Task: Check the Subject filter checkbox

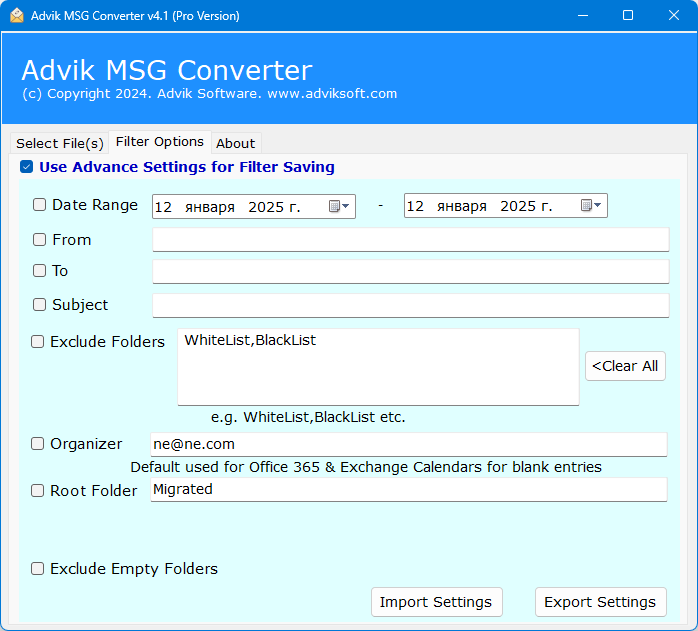Action: tap(40, 305)
